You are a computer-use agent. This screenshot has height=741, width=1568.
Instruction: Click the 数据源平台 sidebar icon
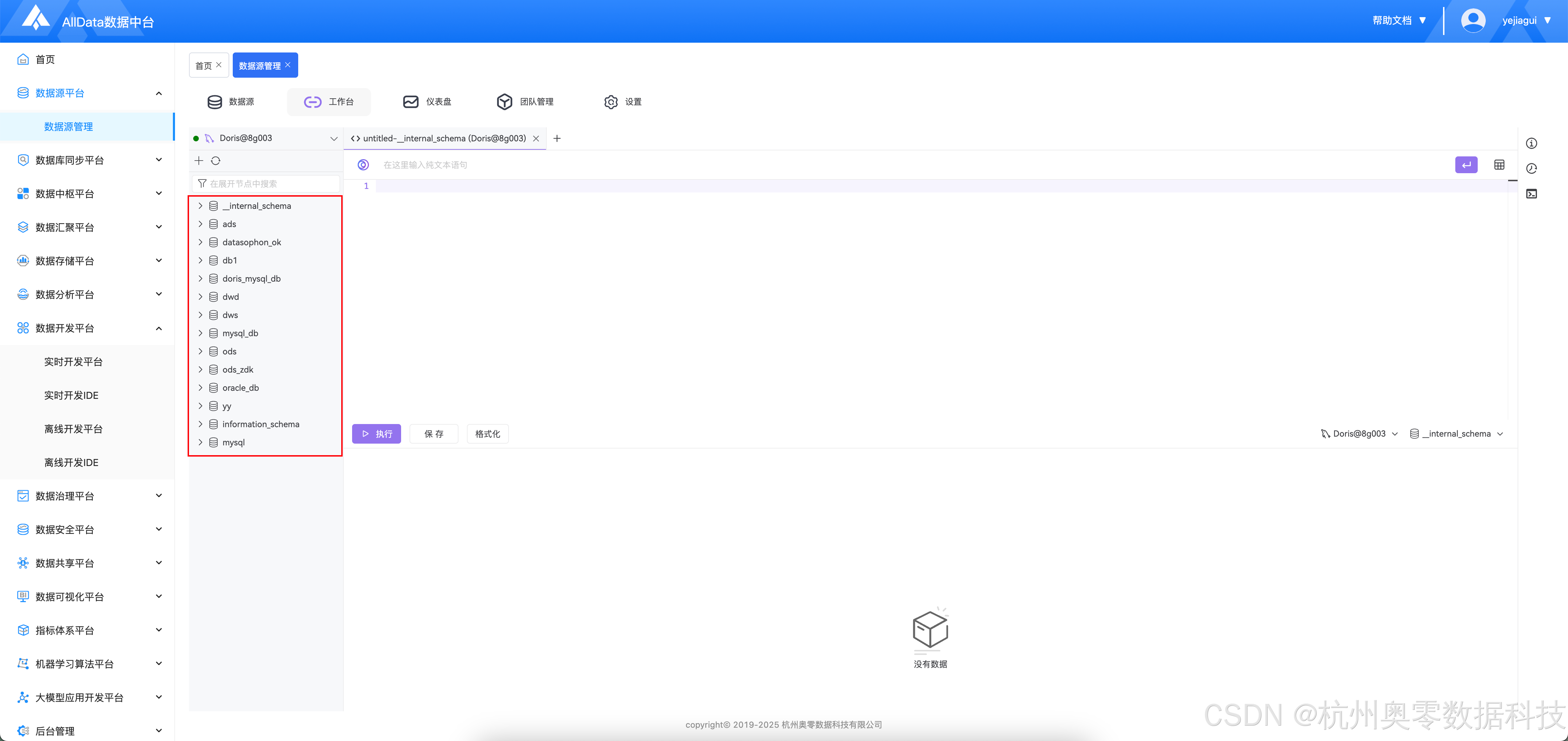(x=23, y=93)
